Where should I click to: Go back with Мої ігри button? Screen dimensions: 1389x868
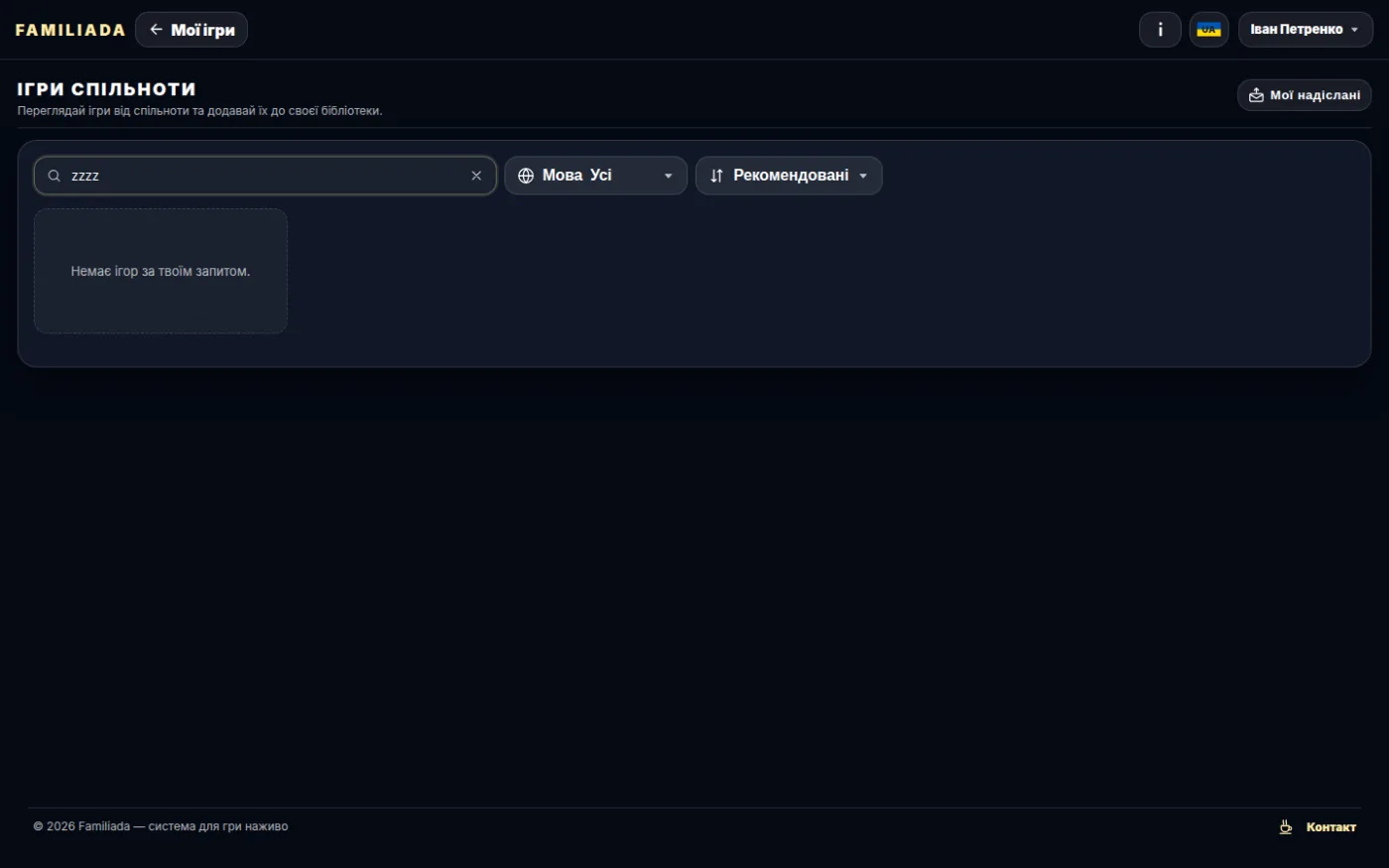point(191,30)
